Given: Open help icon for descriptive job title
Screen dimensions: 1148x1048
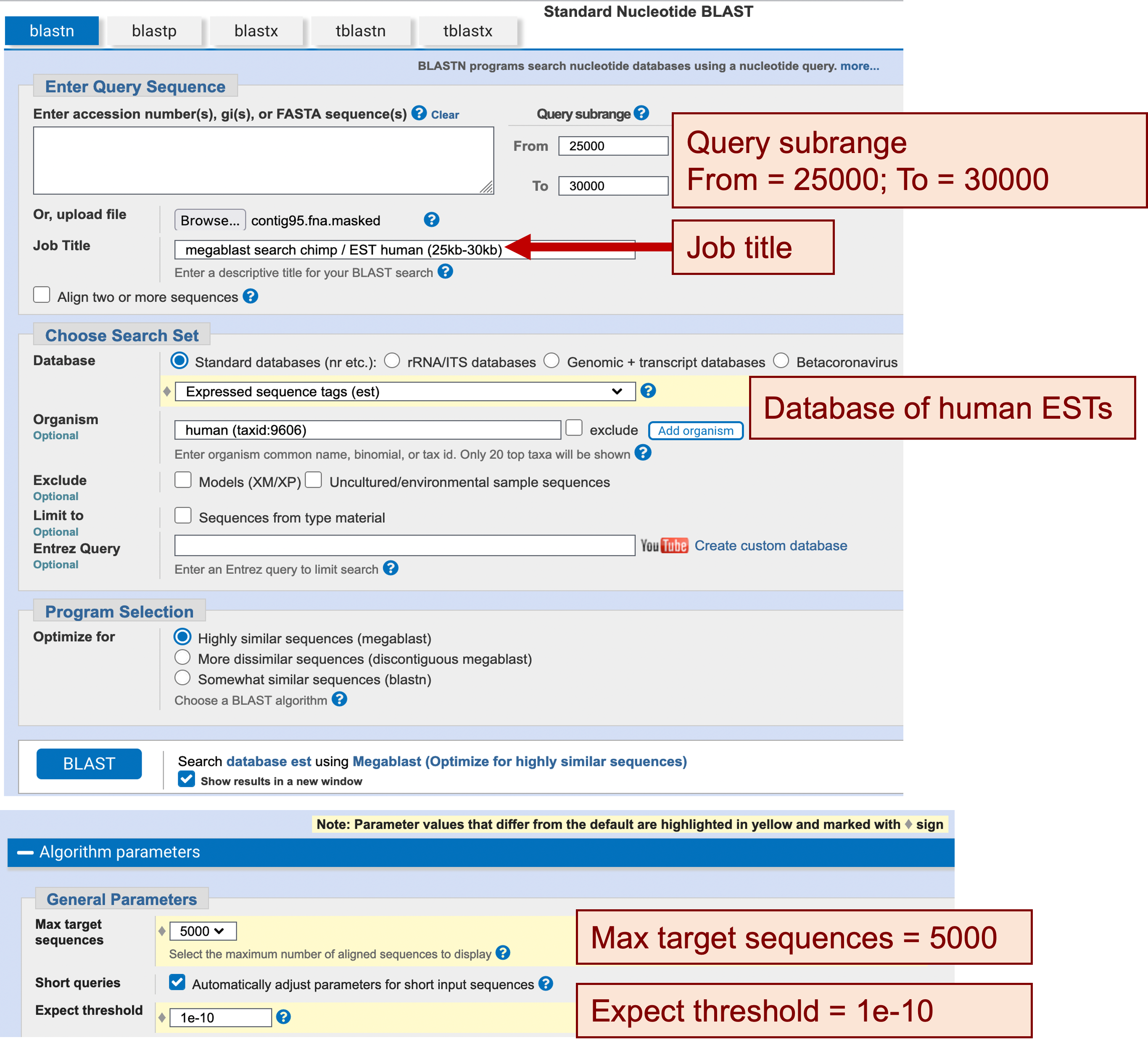Looking at the screenshot, I should point(445,272).
